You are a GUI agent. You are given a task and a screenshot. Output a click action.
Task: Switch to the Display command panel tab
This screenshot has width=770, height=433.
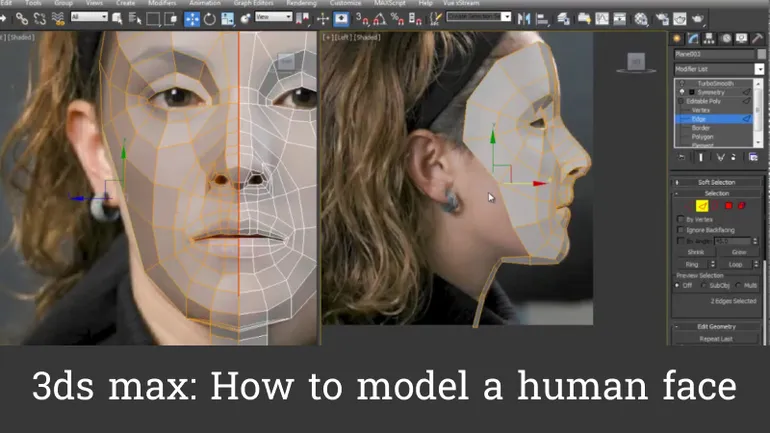(741, 38)
